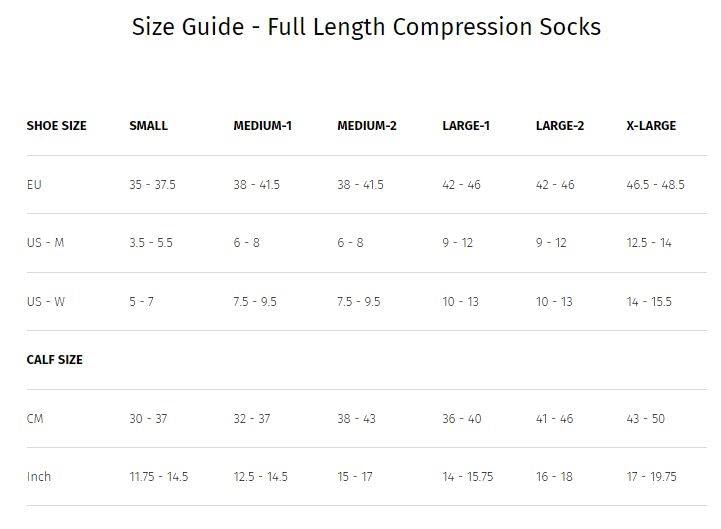
Task: Select the US - M row label
Action: tap(45, 243)
